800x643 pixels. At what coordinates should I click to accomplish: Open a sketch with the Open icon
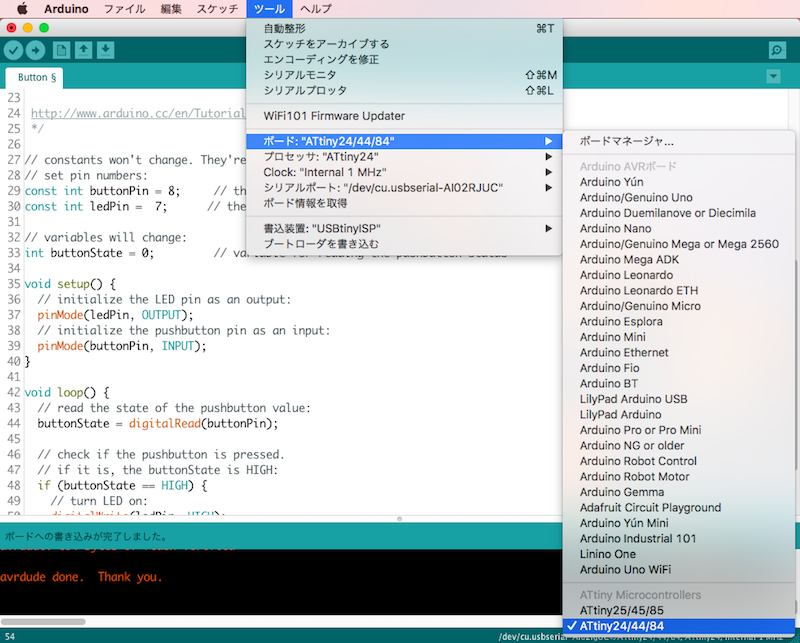pyautogui.click(x=83, y=50)
